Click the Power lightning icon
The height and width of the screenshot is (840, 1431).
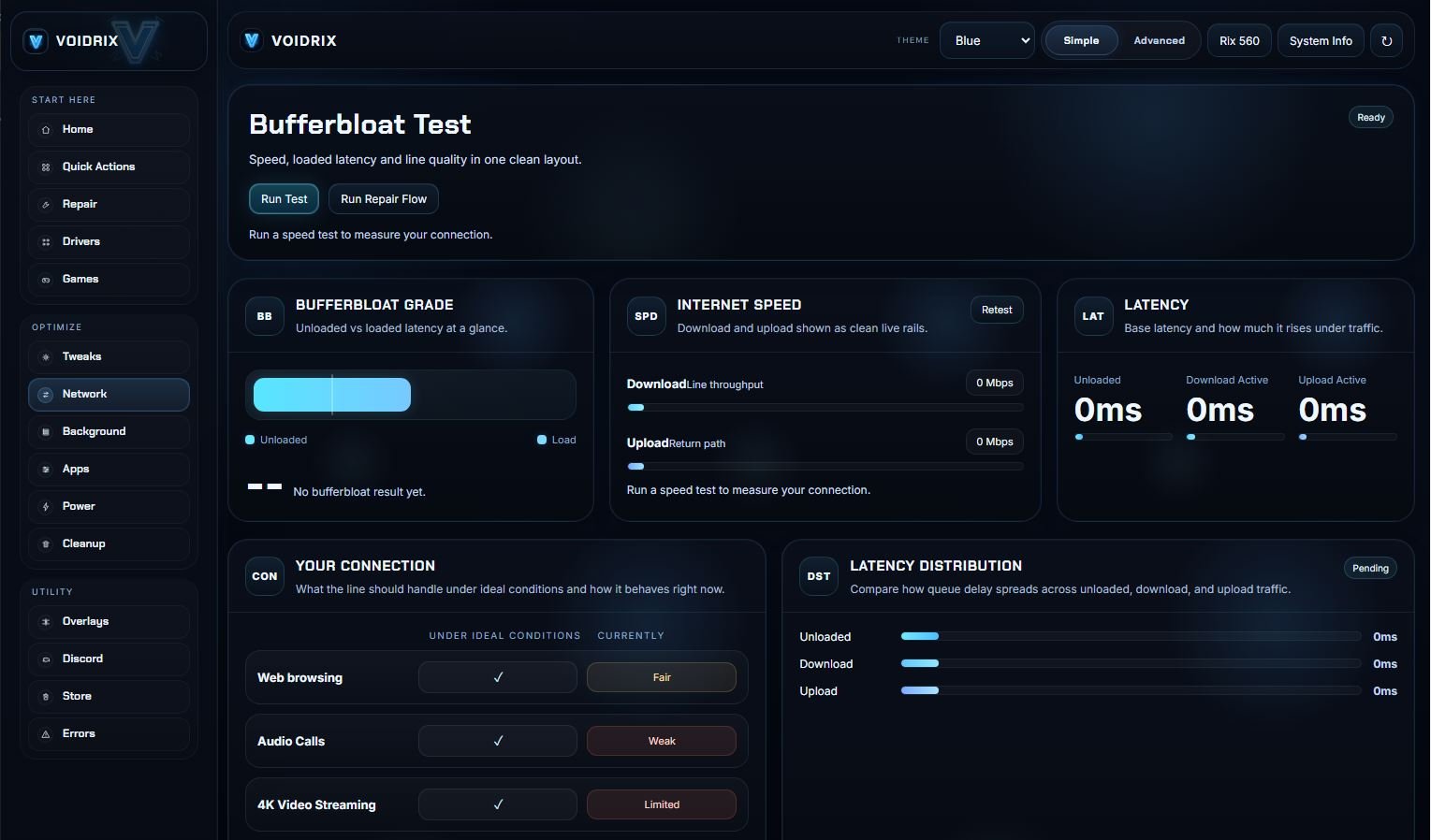click(x=46, y=507)
